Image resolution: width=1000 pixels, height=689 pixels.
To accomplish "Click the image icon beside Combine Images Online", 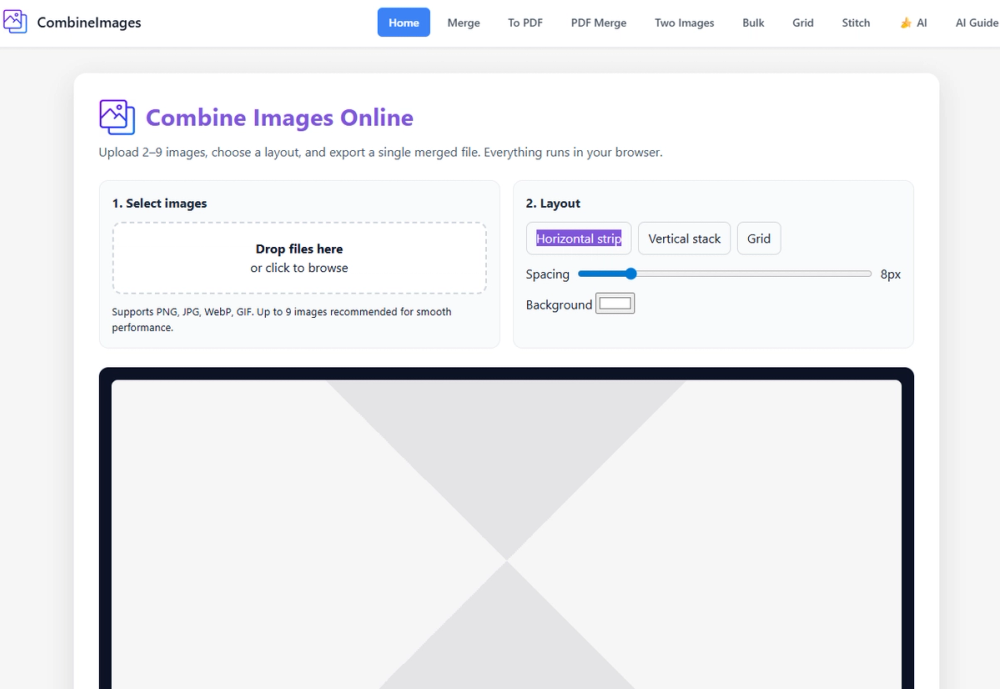I will click(117, 117).
